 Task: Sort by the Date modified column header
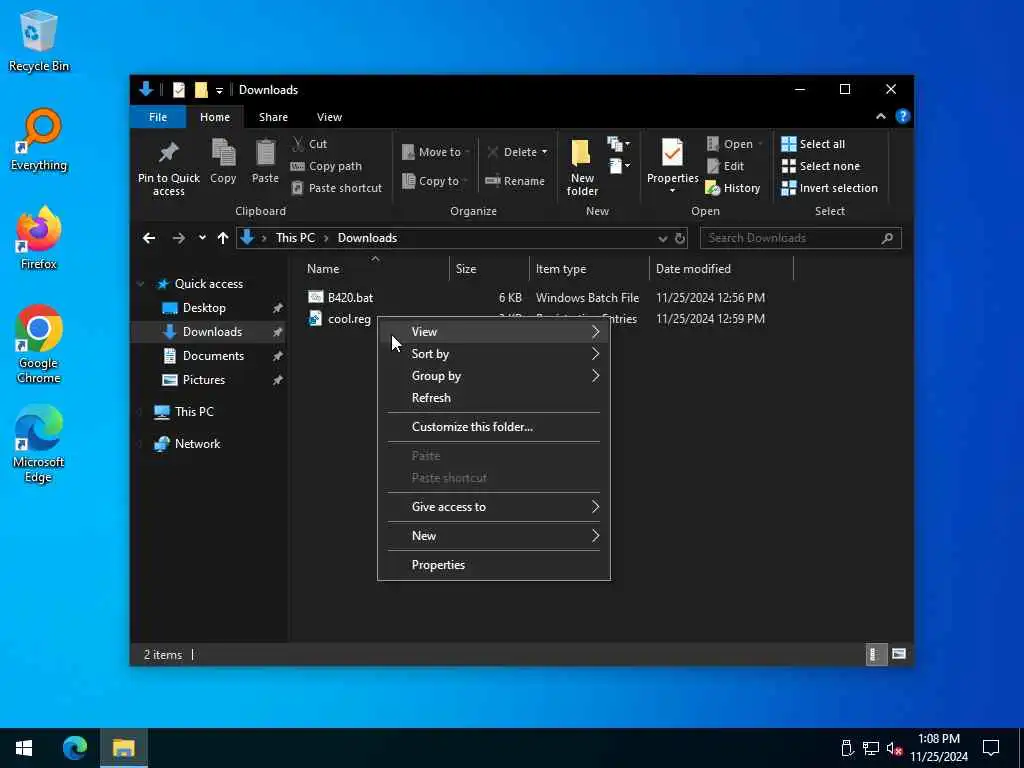[x=693, y=268]
